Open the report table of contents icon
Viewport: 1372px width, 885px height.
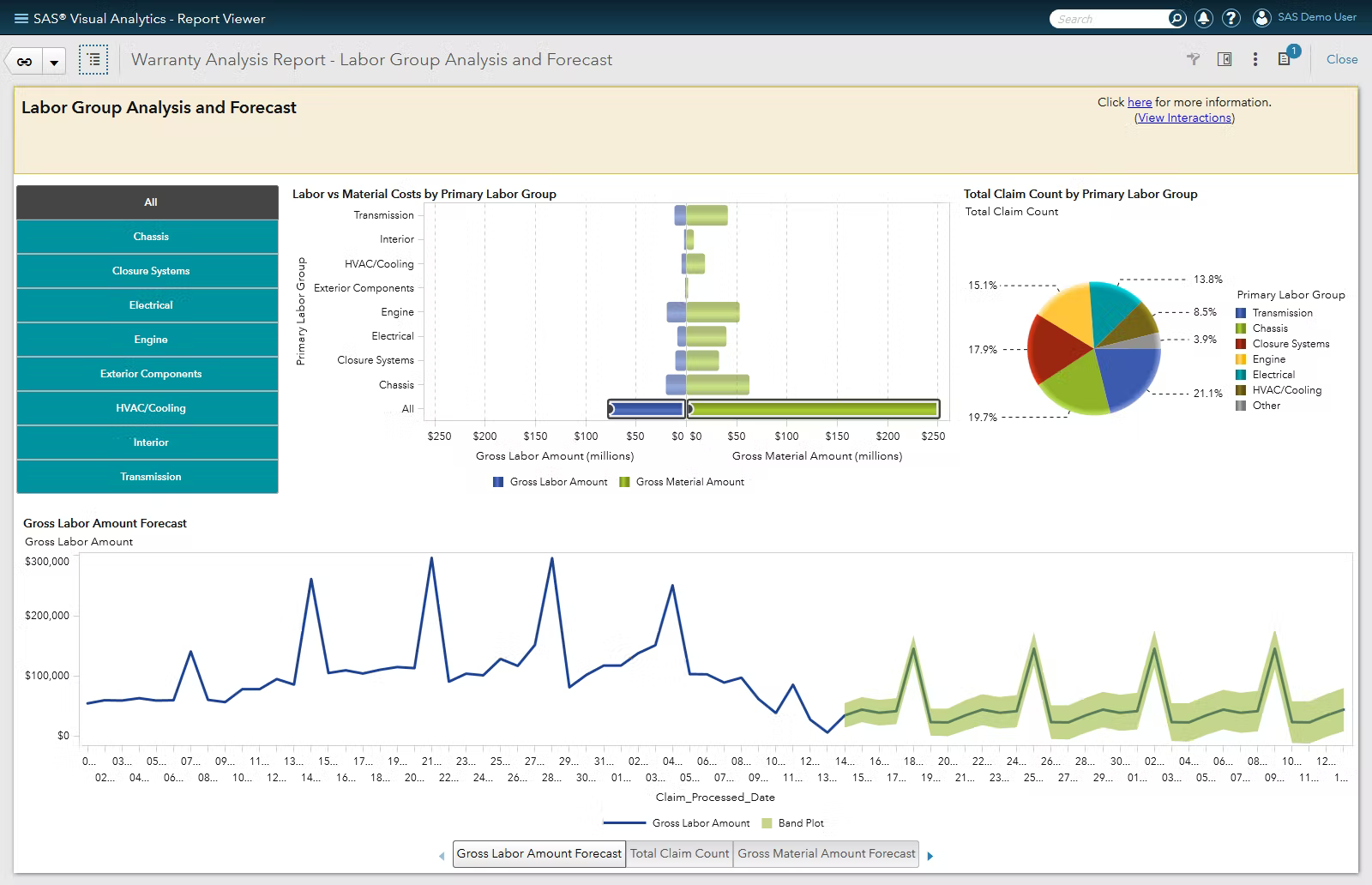93,60
